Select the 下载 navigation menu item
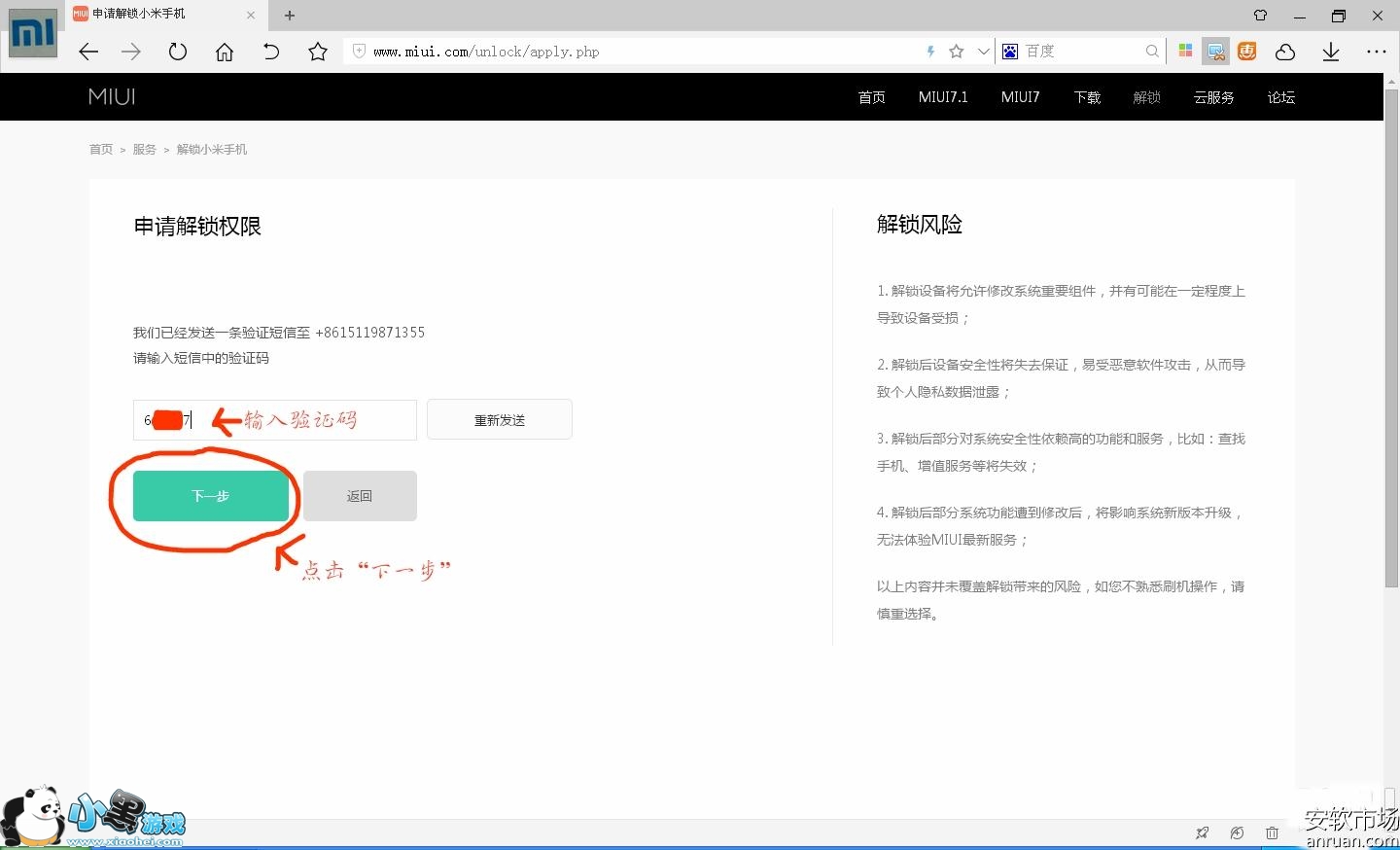Screen dimensions: 1400x850 1087,97
